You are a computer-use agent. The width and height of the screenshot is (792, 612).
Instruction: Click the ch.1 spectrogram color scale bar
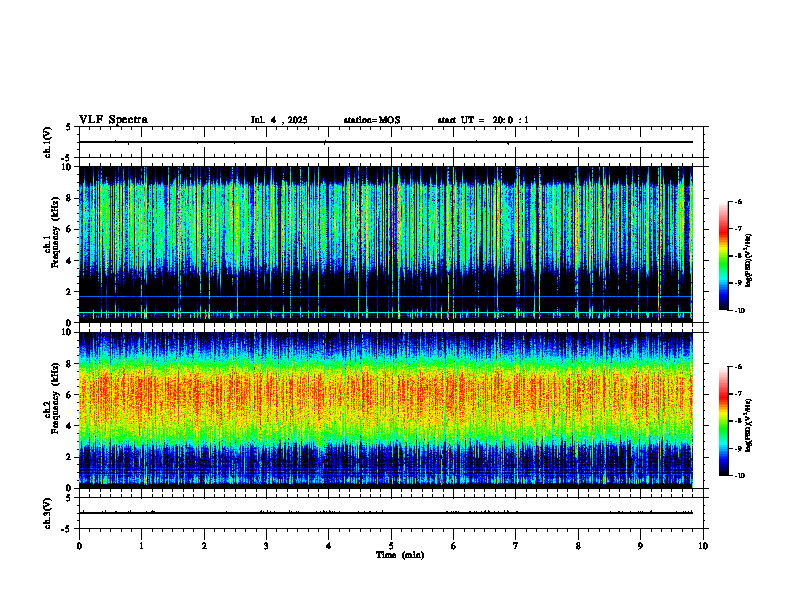pos(724,256)
